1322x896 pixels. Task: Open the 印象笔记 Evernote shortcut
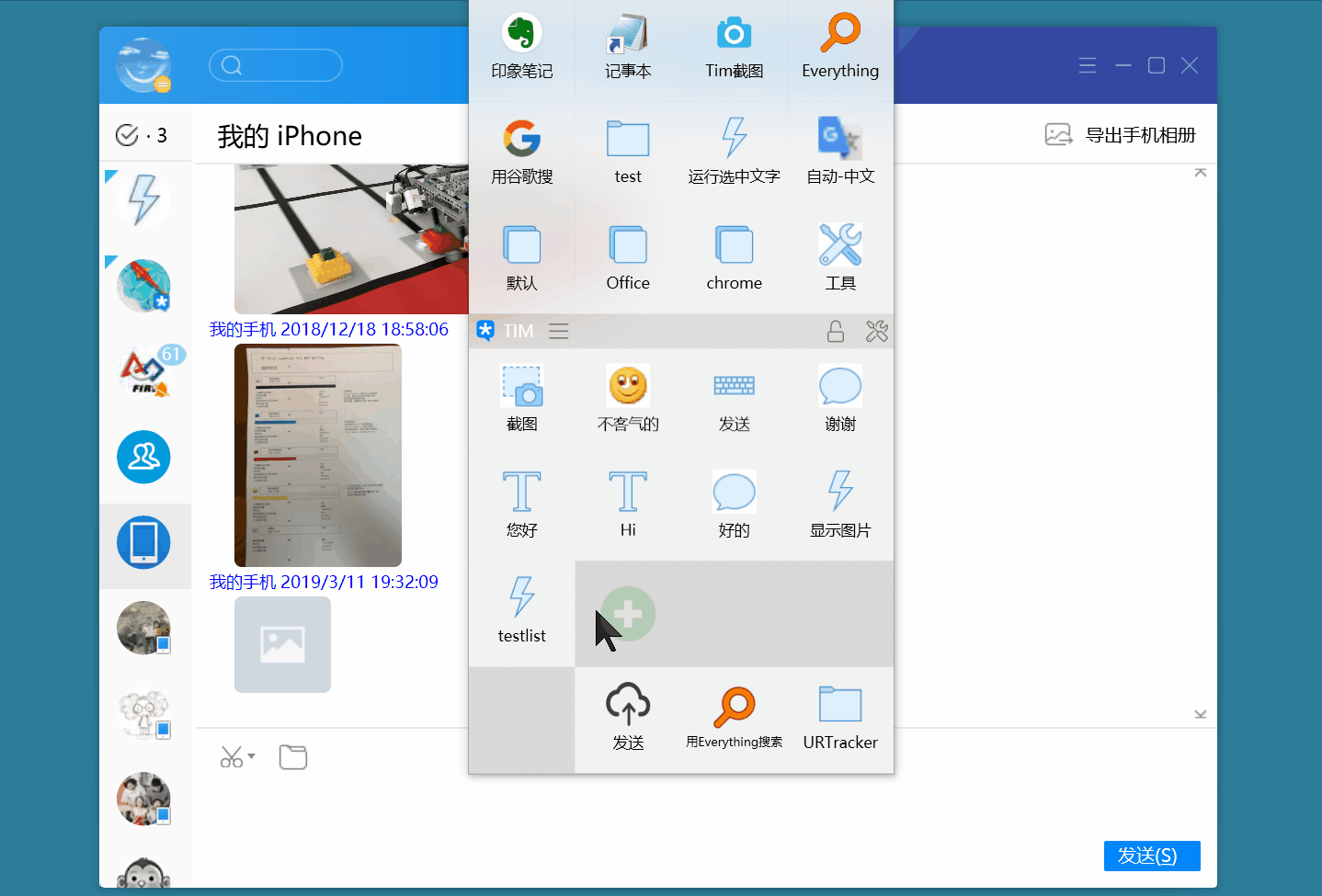(x=521, y=34)
